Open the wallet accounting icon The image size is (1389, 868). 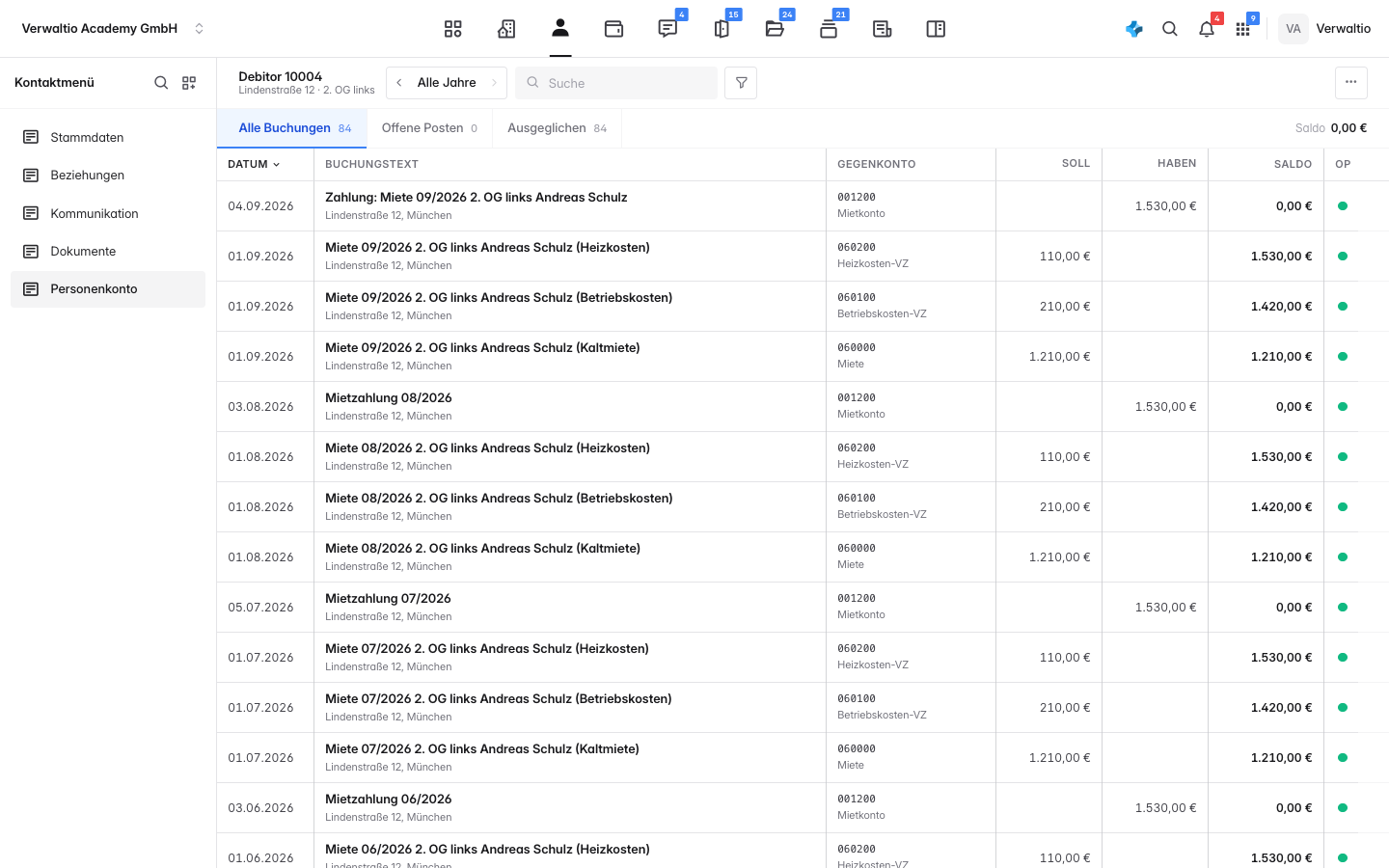(x=613, y=29)
